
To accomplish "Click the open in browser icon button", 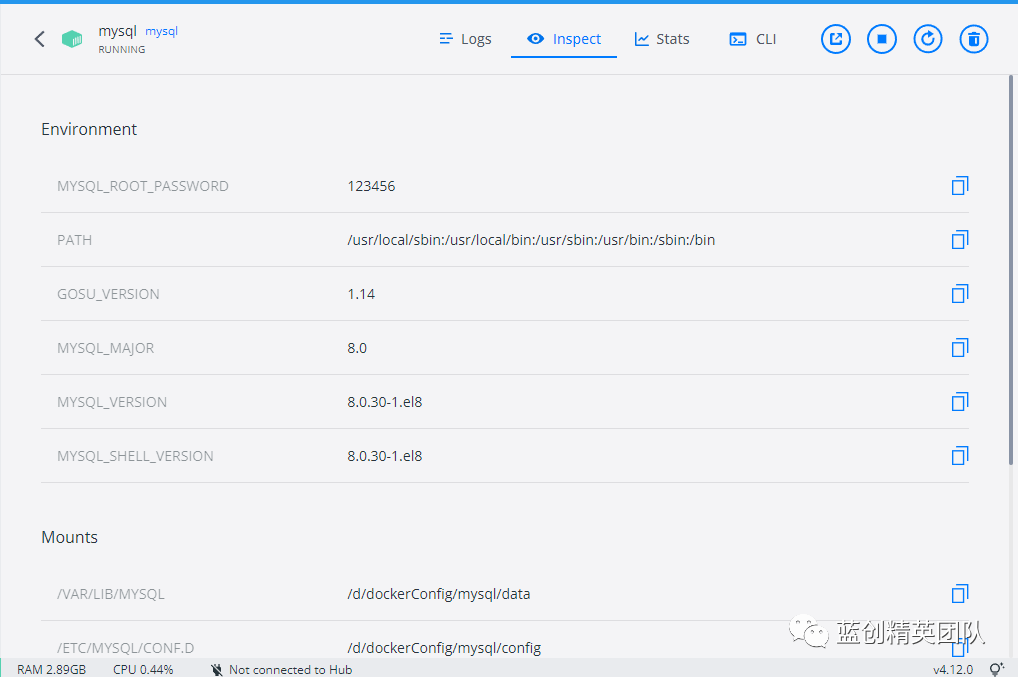I will (836, 39).
